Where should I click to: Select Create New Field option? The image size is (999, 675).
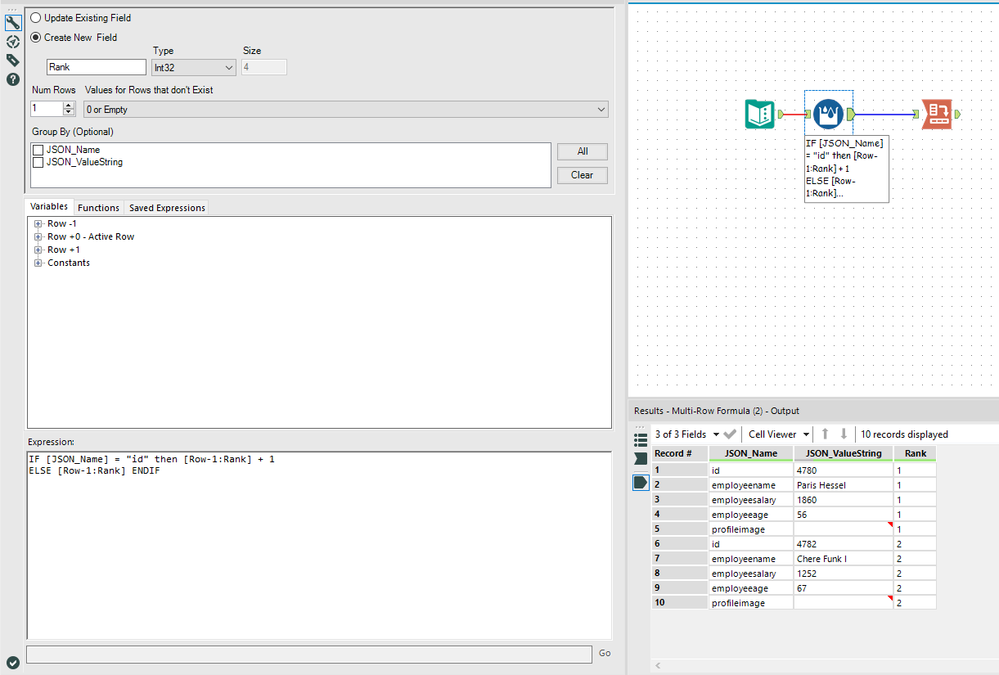pyautogui.click(x=36, y=38)
